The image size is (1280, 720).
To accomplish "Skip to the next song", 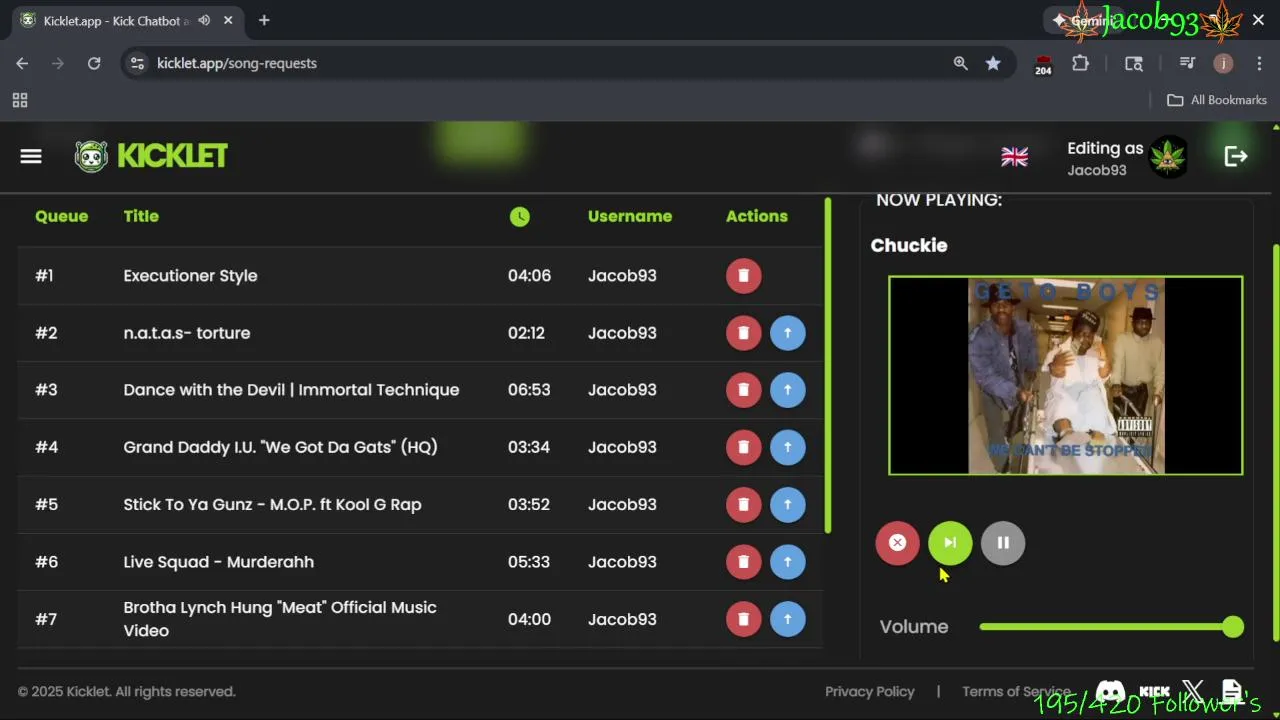I will point(950,543).
